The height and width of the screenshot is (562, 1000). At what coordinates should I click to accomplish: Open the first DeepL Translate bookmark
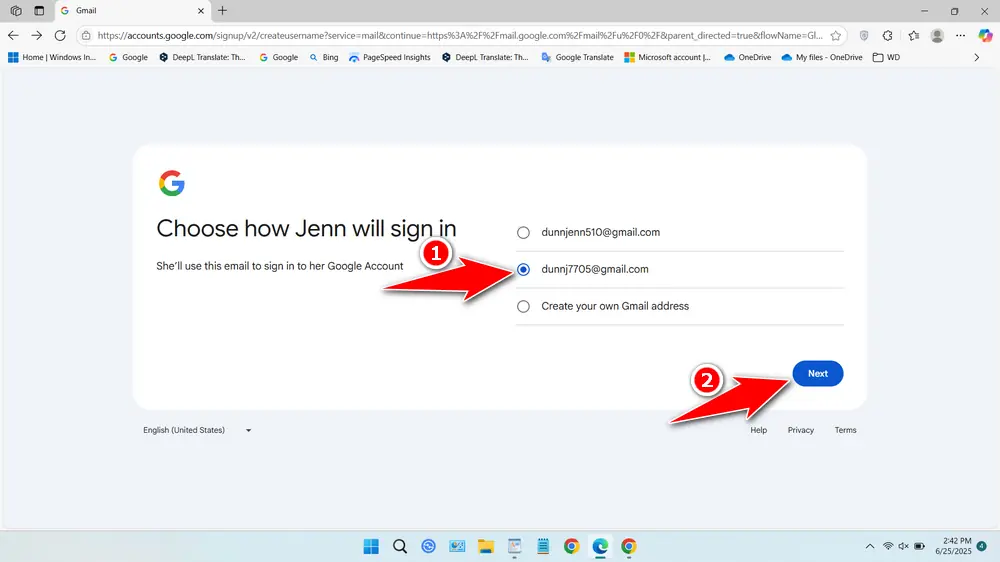pos(202,57)
